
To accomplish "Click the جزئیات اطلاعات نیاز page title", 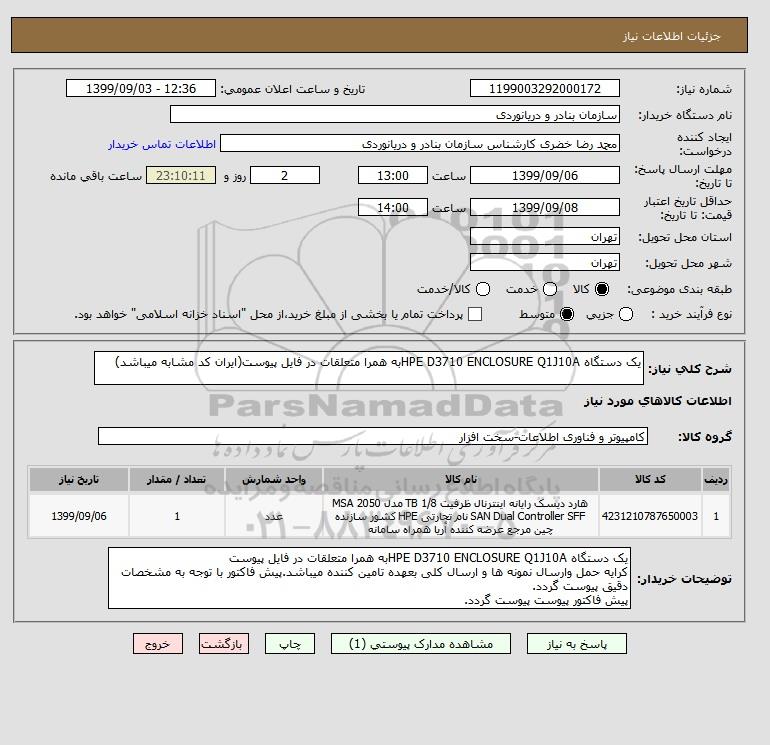I will pyautogui.click(x=671, y=36).
